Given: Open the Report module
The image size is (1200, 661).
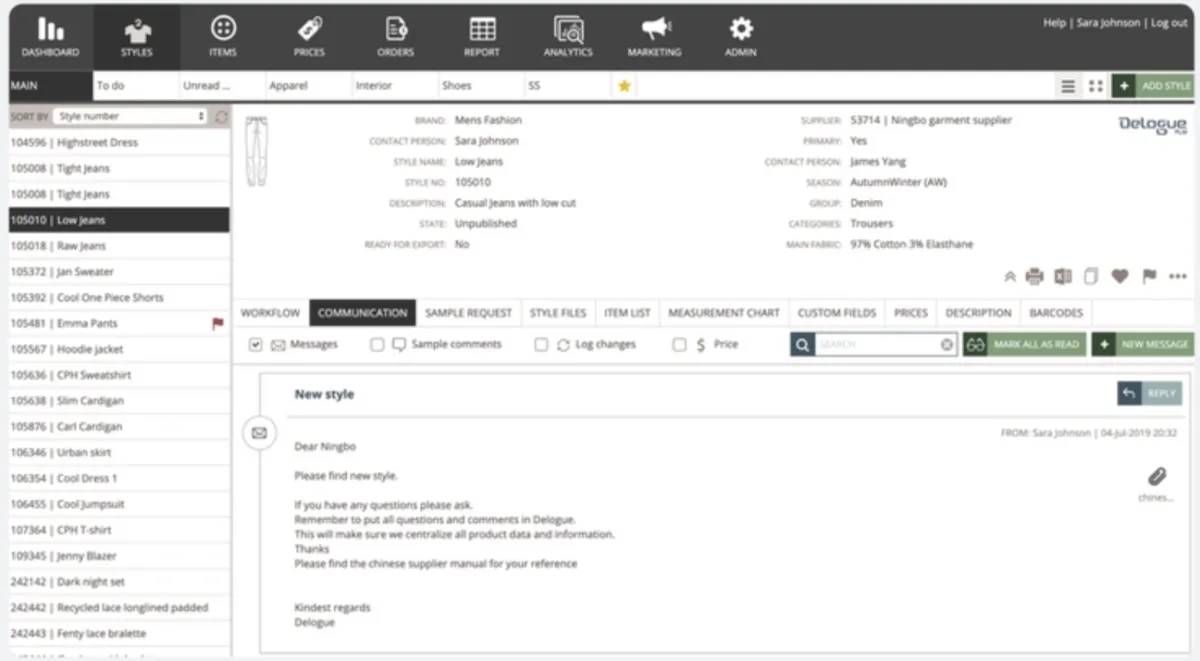Looking at the screenshot, I should [482, 37].
